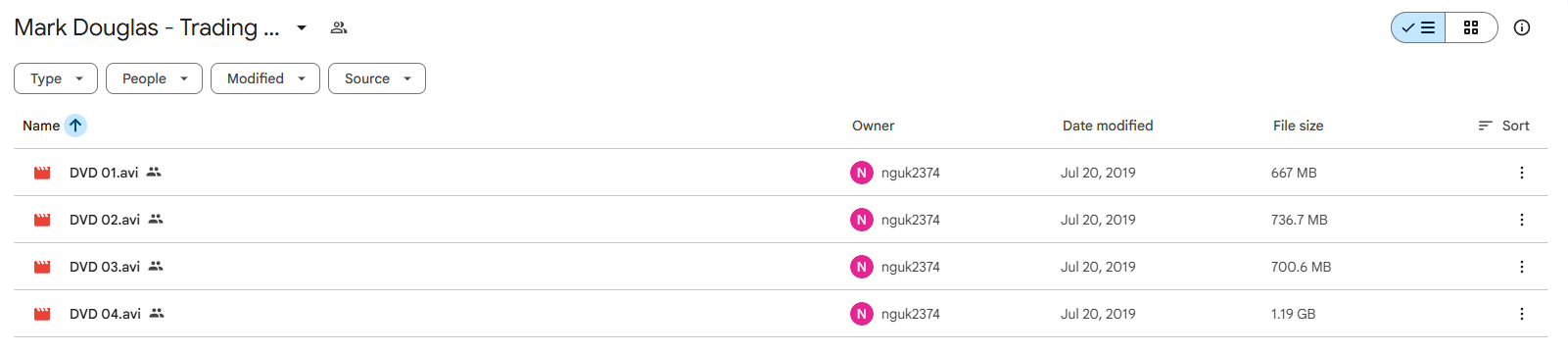Open the DVD 02.avi file

point(105,220)
